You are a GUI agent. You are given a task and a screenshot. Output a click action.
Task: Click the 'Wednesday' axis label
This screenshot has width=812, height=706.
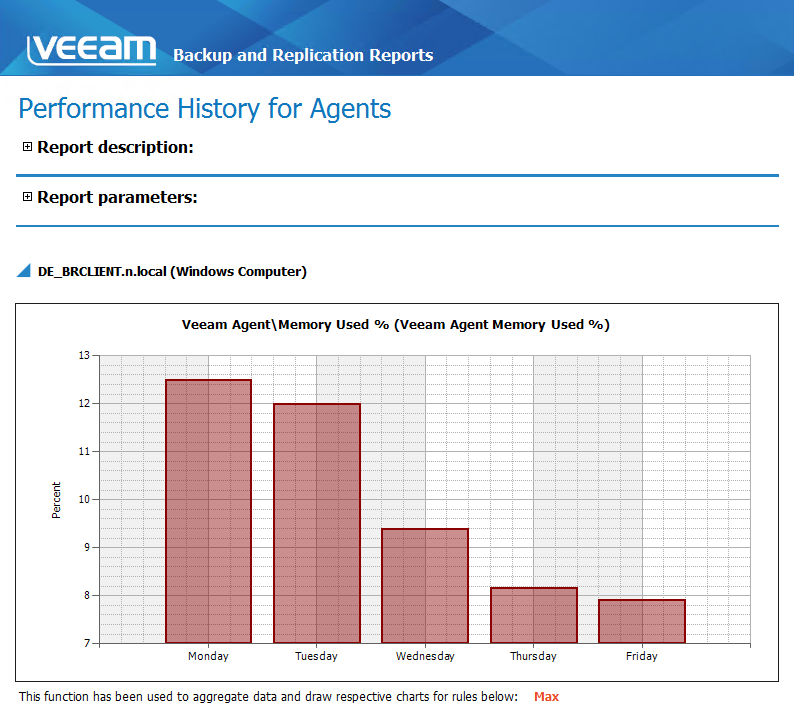coord(425,656)
